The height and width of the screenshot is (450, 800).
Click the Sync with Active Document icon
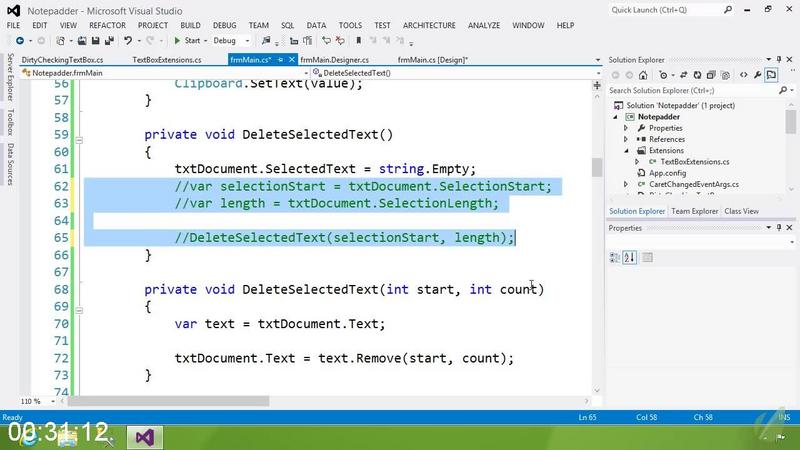(x=684, y=75)
